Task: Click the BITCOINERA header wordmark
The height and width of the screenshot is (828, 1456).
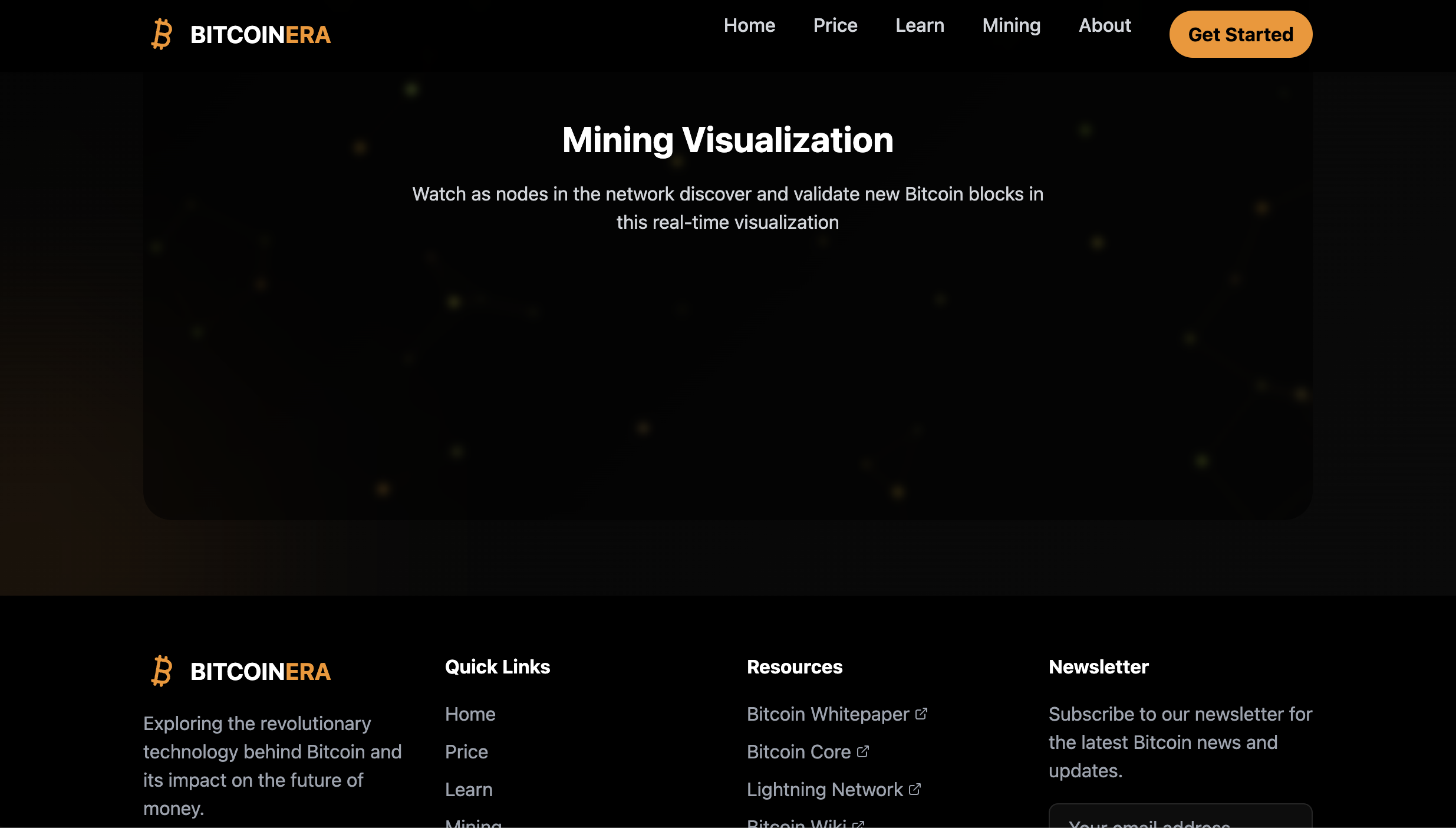Action: coord(260,35)
